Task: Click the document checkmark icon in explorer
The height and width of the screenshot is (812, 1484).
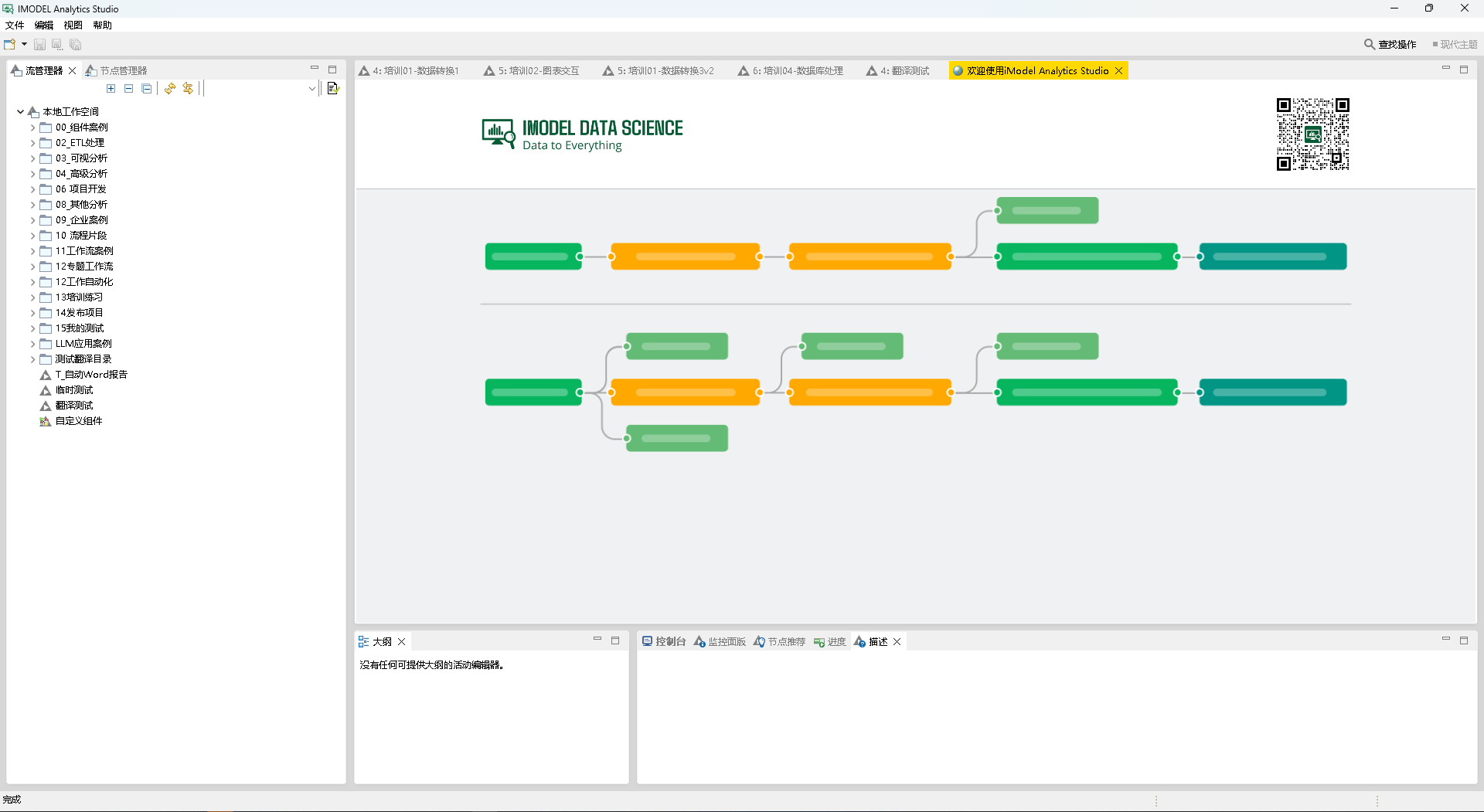Action: coord(333,89)
